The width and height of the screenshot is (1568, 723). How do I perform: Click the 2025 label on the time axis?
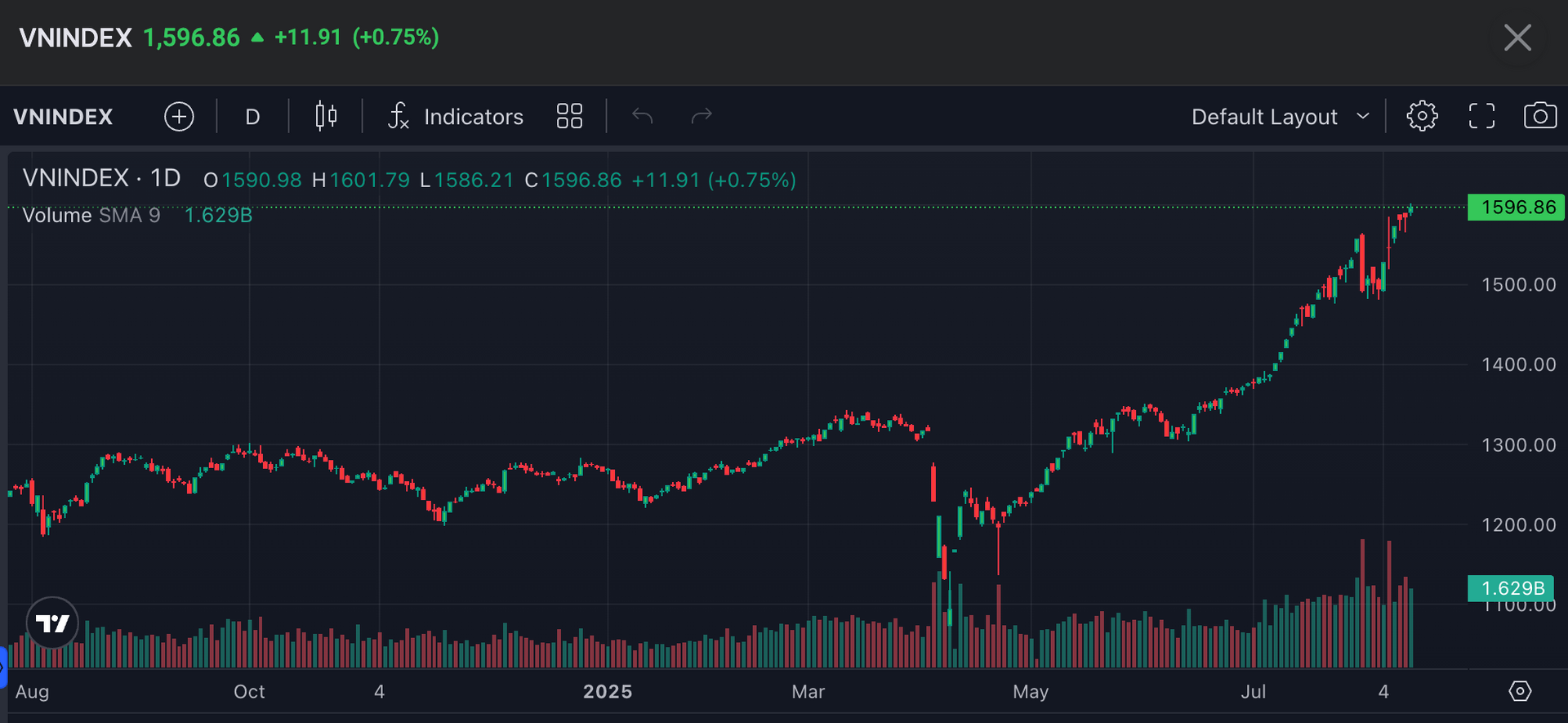pos(608,692)
